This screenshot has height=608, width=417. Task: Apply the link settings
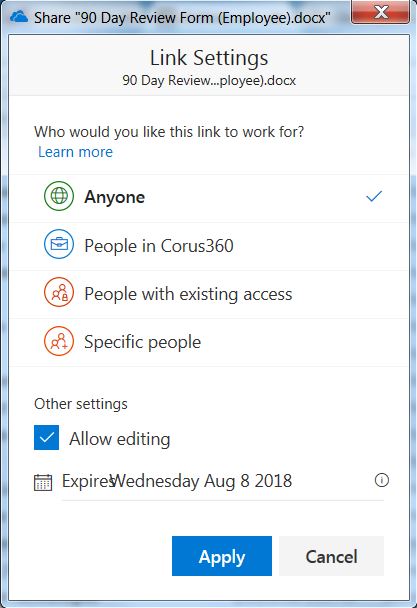click(222, 556)
